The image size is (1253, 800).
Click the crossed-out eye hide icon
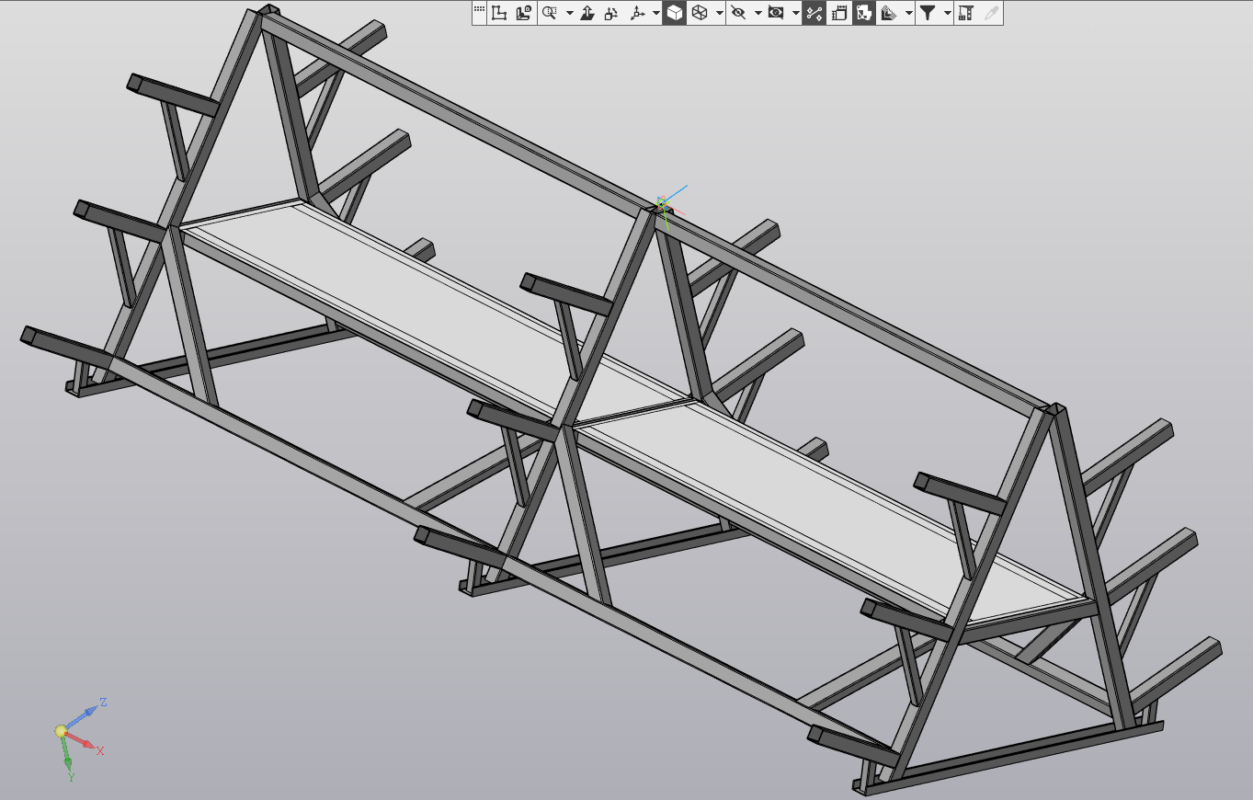738,13
